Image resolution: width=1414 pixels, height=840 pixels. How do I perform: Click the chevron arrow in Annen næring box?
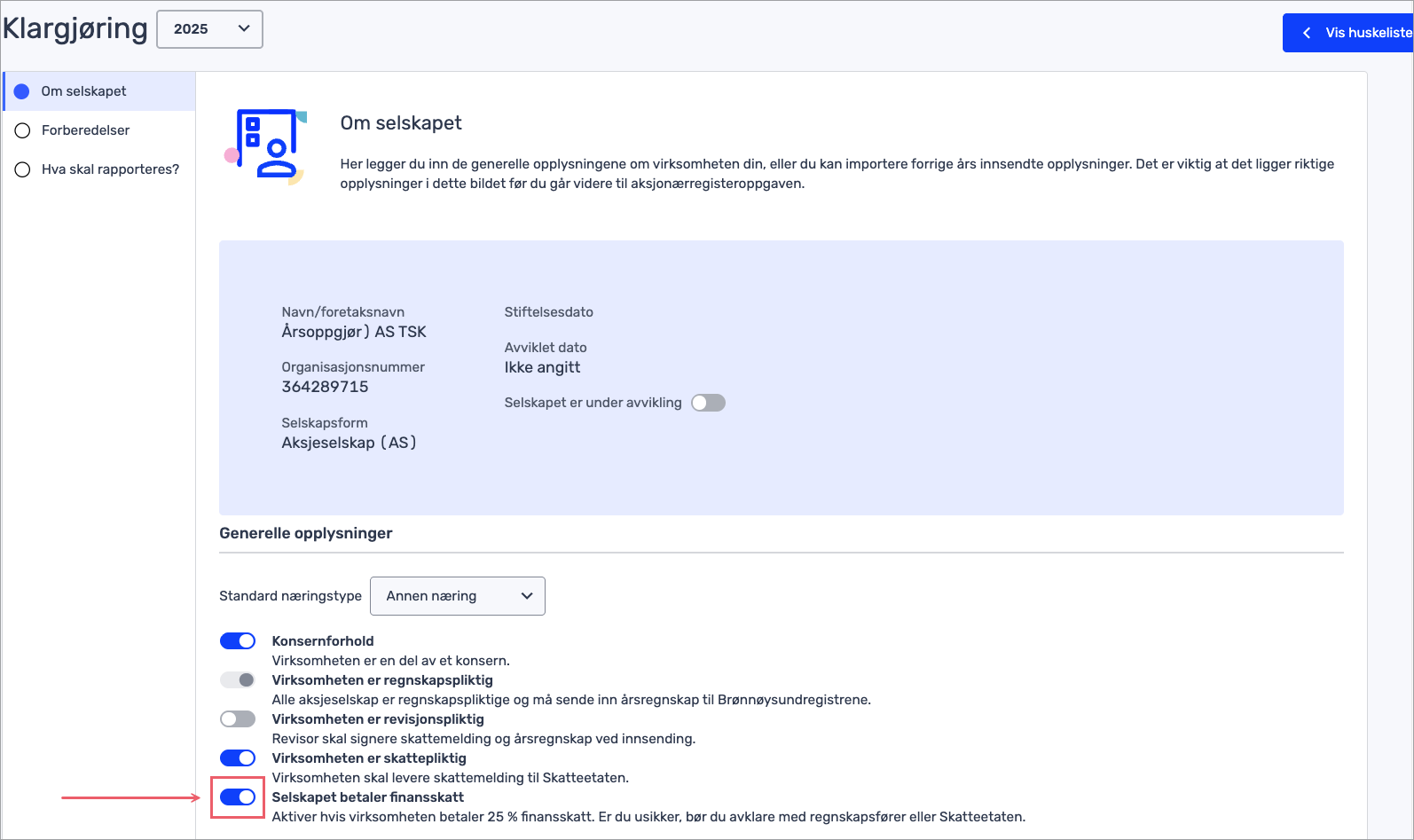click(x=527, y=596)
